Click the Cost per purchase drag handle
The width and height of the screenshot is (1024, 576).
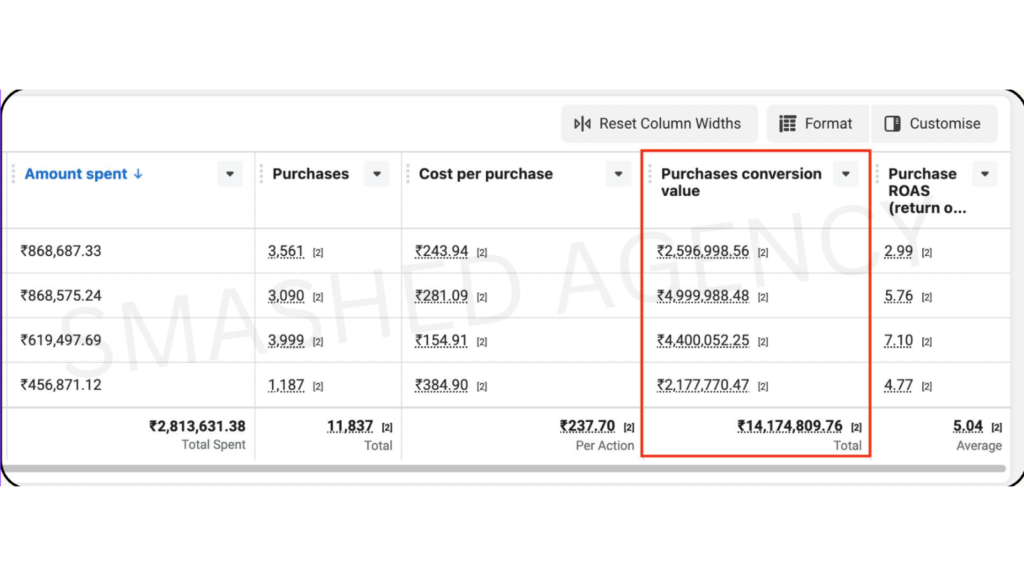click(x=408, y=174)
